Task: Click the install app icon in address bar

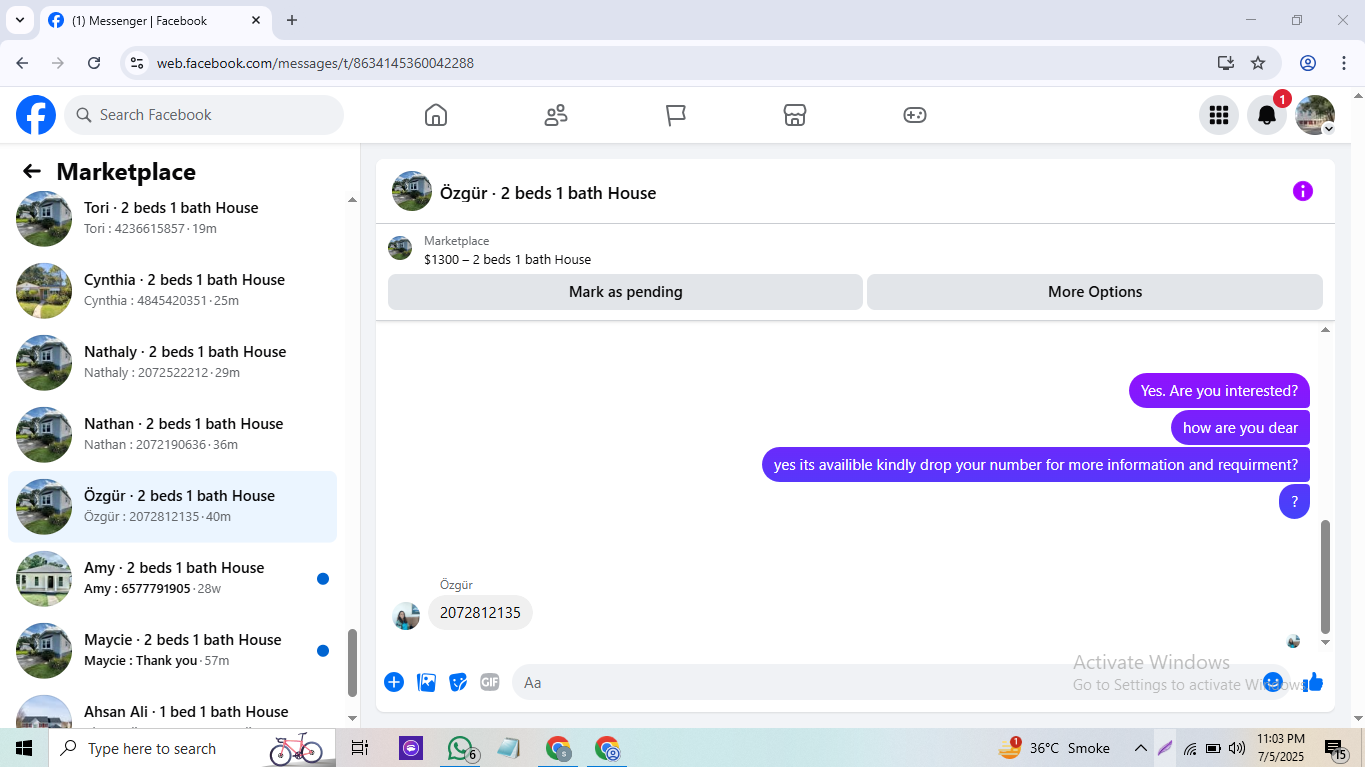Action: coord(1226,63)
